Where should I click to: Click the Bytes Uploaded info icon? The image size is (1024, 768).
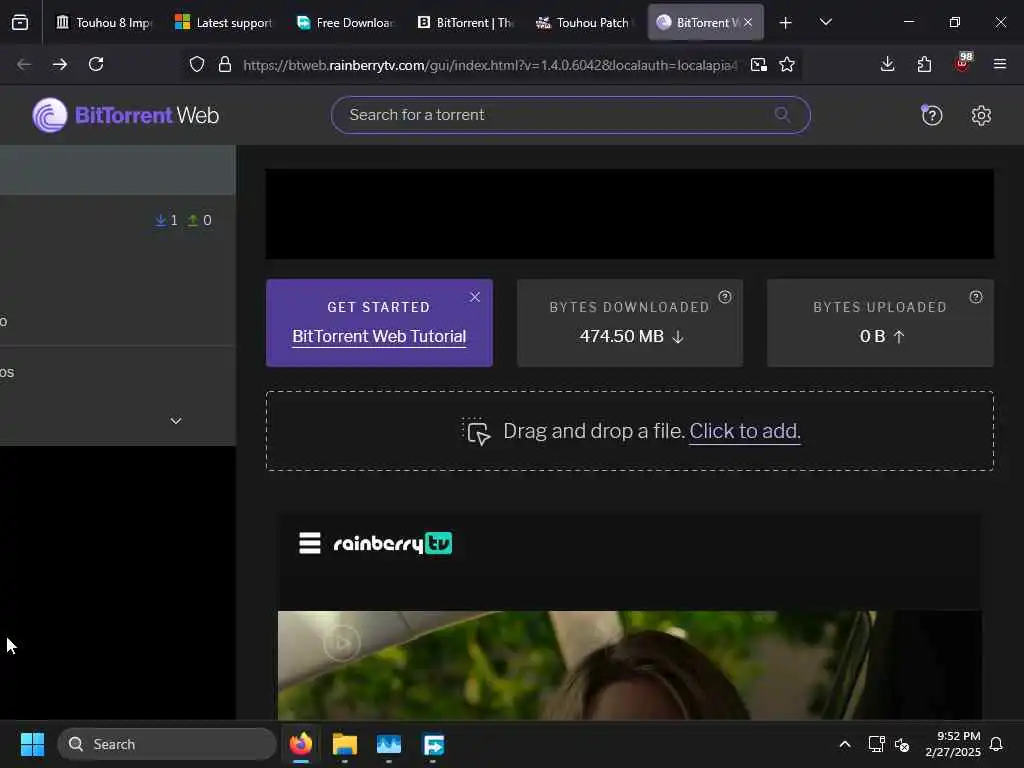pos(976,297)
